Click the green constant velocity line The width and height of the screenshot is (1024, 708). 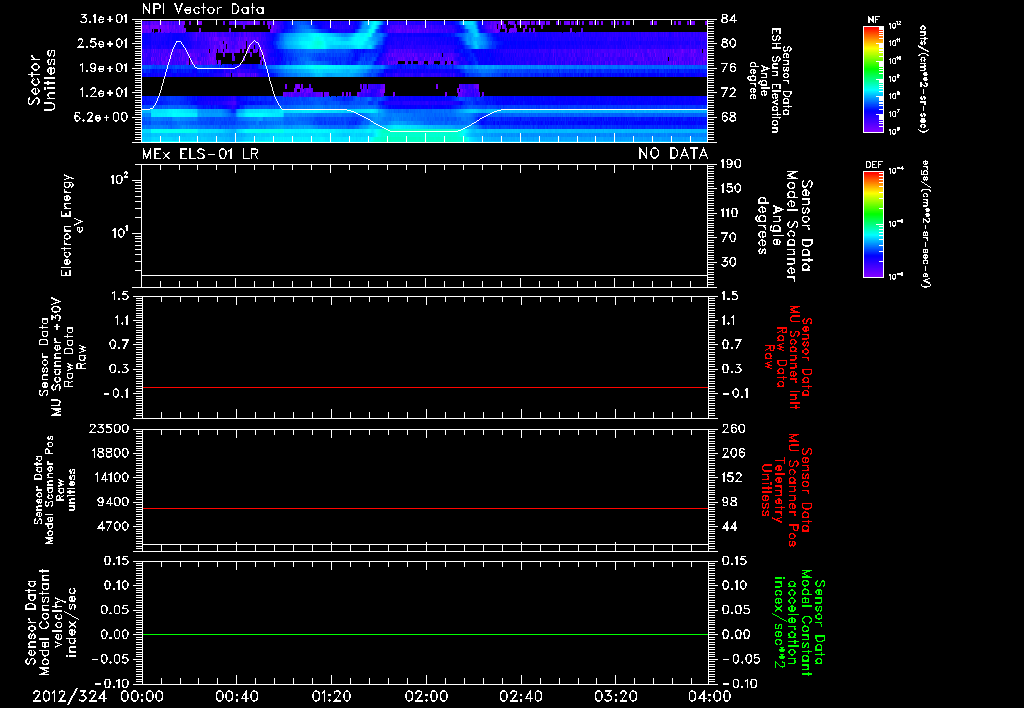424,634
